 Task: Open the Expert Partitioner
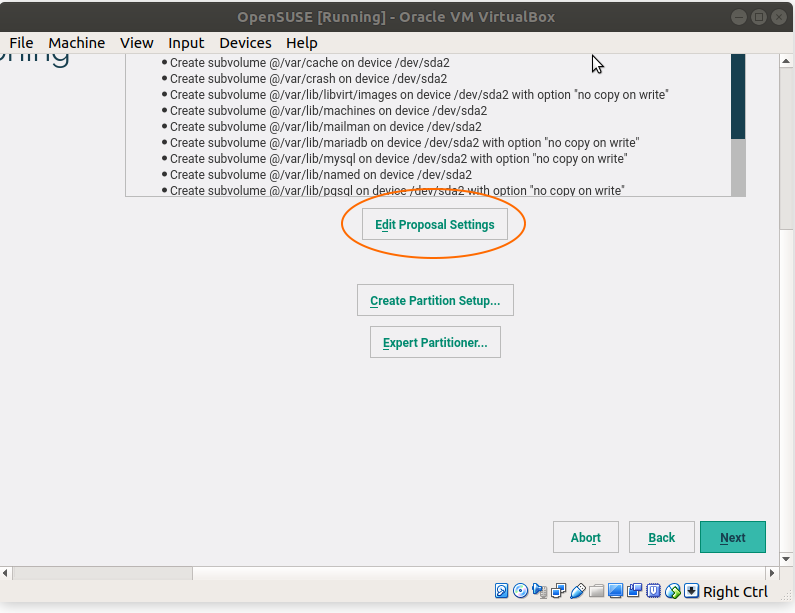coord(435,342)
